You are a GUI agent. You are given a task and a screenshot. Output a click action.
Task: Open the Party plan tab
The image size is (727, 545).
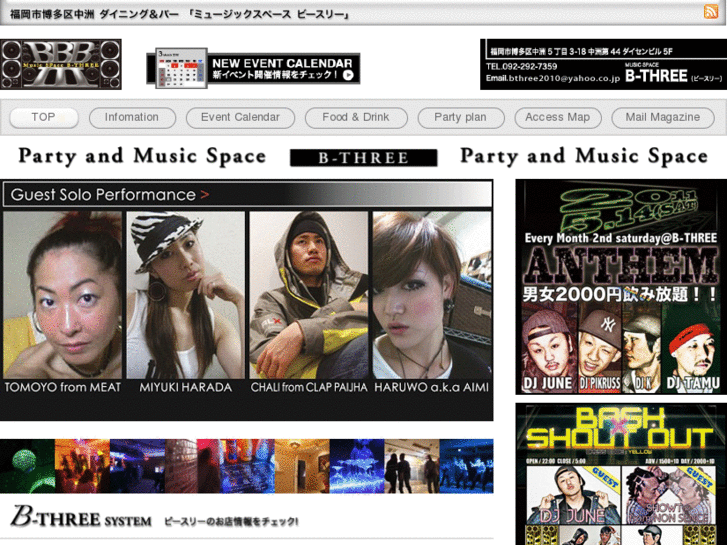click(460, 117)
